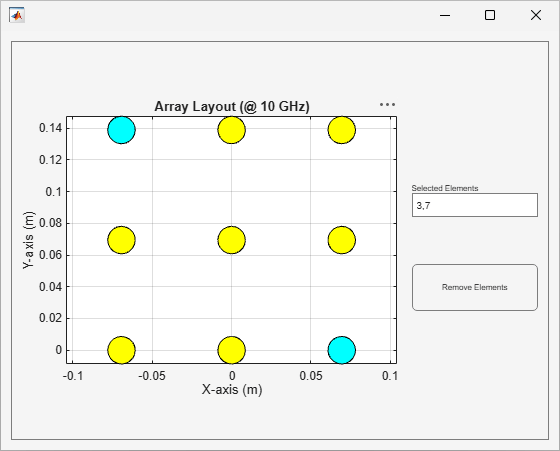The width and height of the screenshot is (560, 451).
Task: Click the -0.05 tick label on X axis
Action: click(152, 376)
